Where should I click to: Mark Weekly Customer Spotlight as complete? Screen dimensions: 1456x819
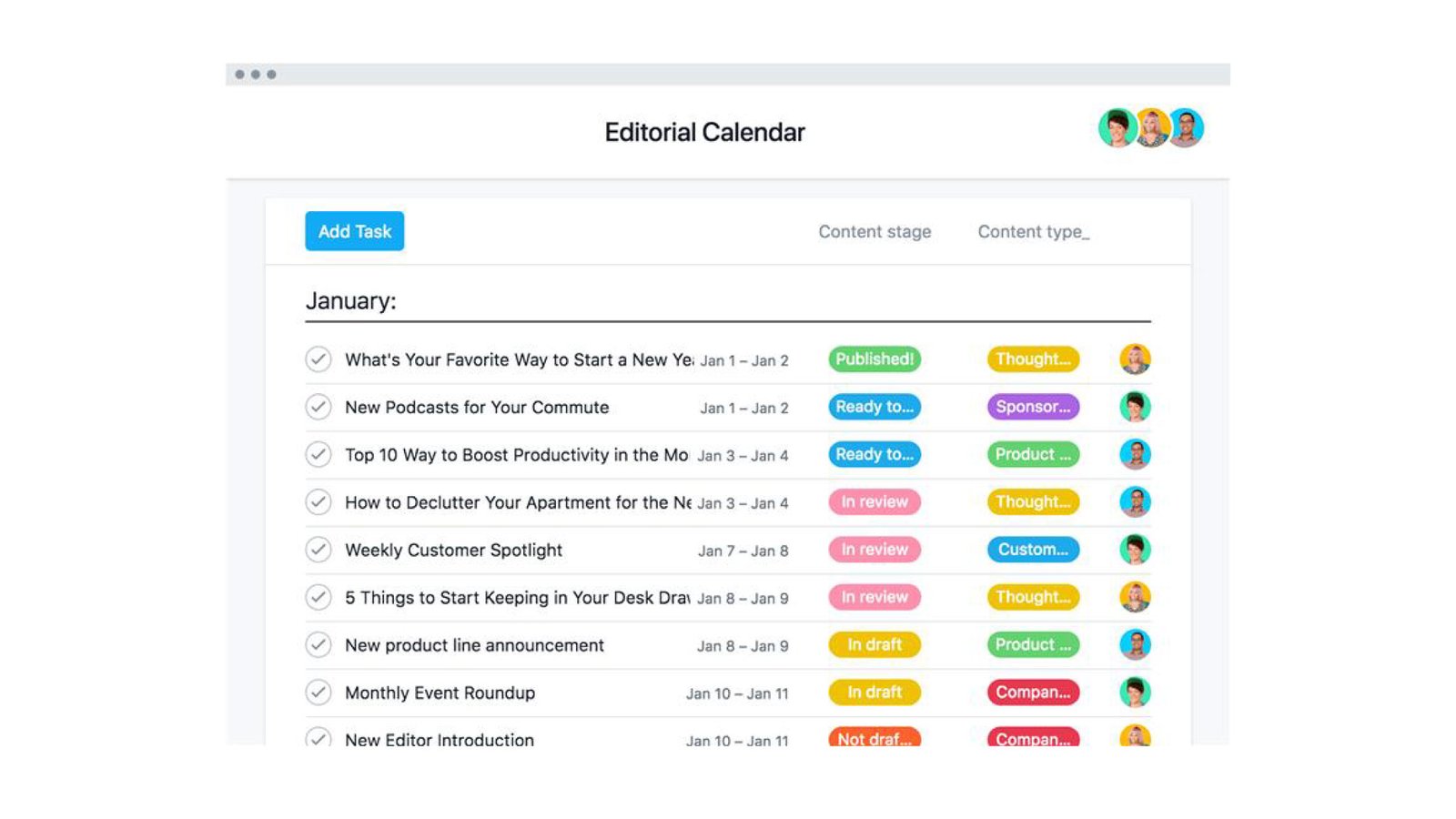pos(318,550)
